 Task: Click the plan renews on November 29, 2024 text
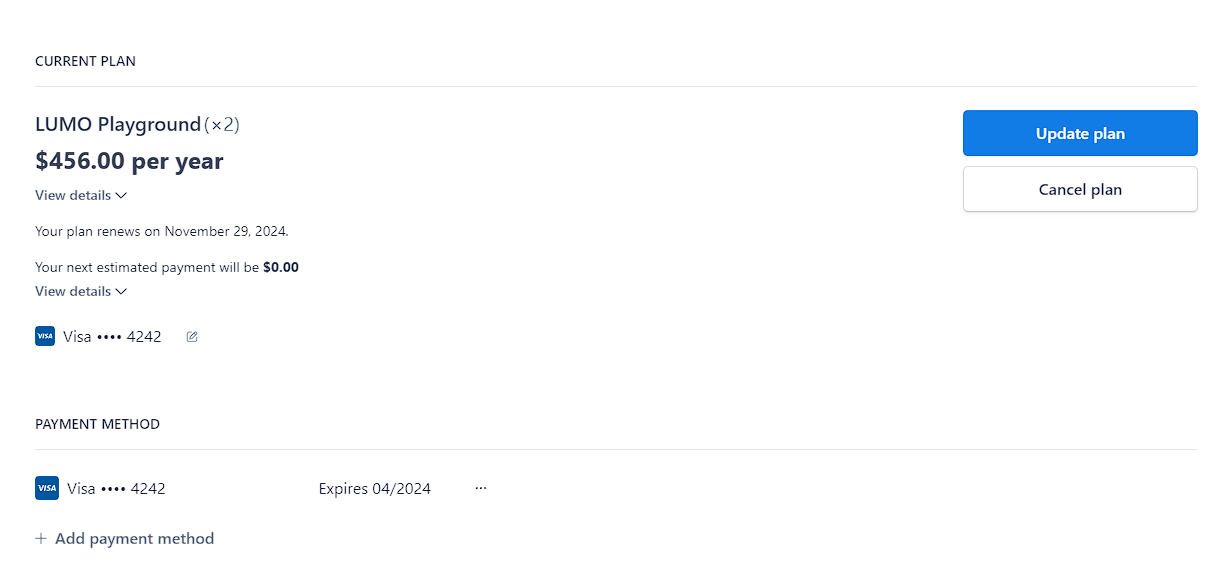162,231
